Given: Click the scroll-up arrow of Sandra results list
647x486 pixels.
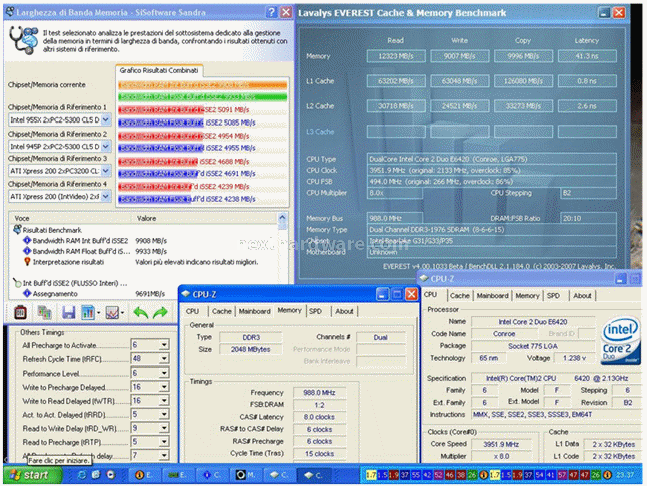Looking at the screenshot, I should (282, 217).
